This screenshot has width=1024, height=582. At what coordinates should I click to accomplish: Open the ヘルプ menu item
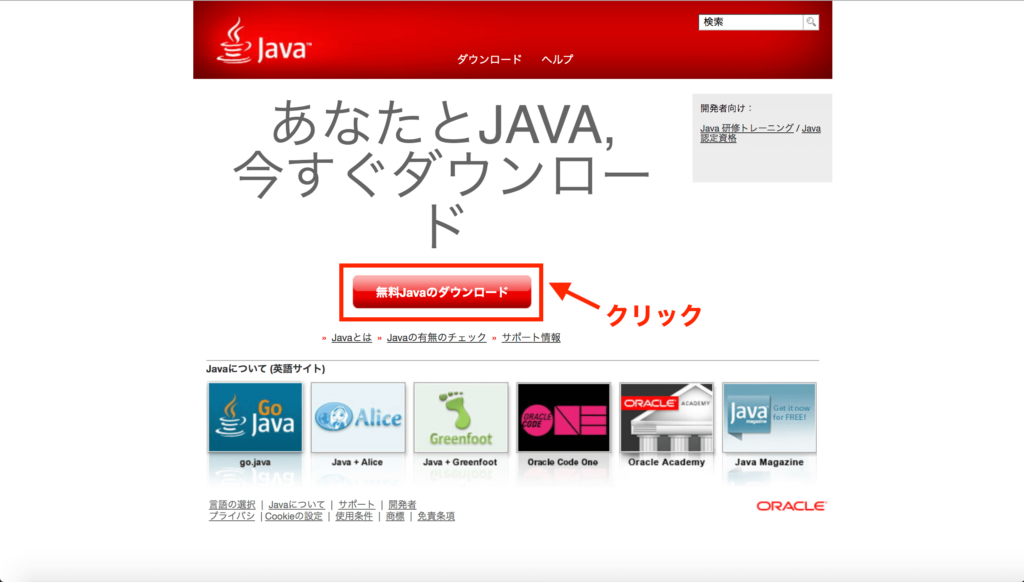(557, 59)
